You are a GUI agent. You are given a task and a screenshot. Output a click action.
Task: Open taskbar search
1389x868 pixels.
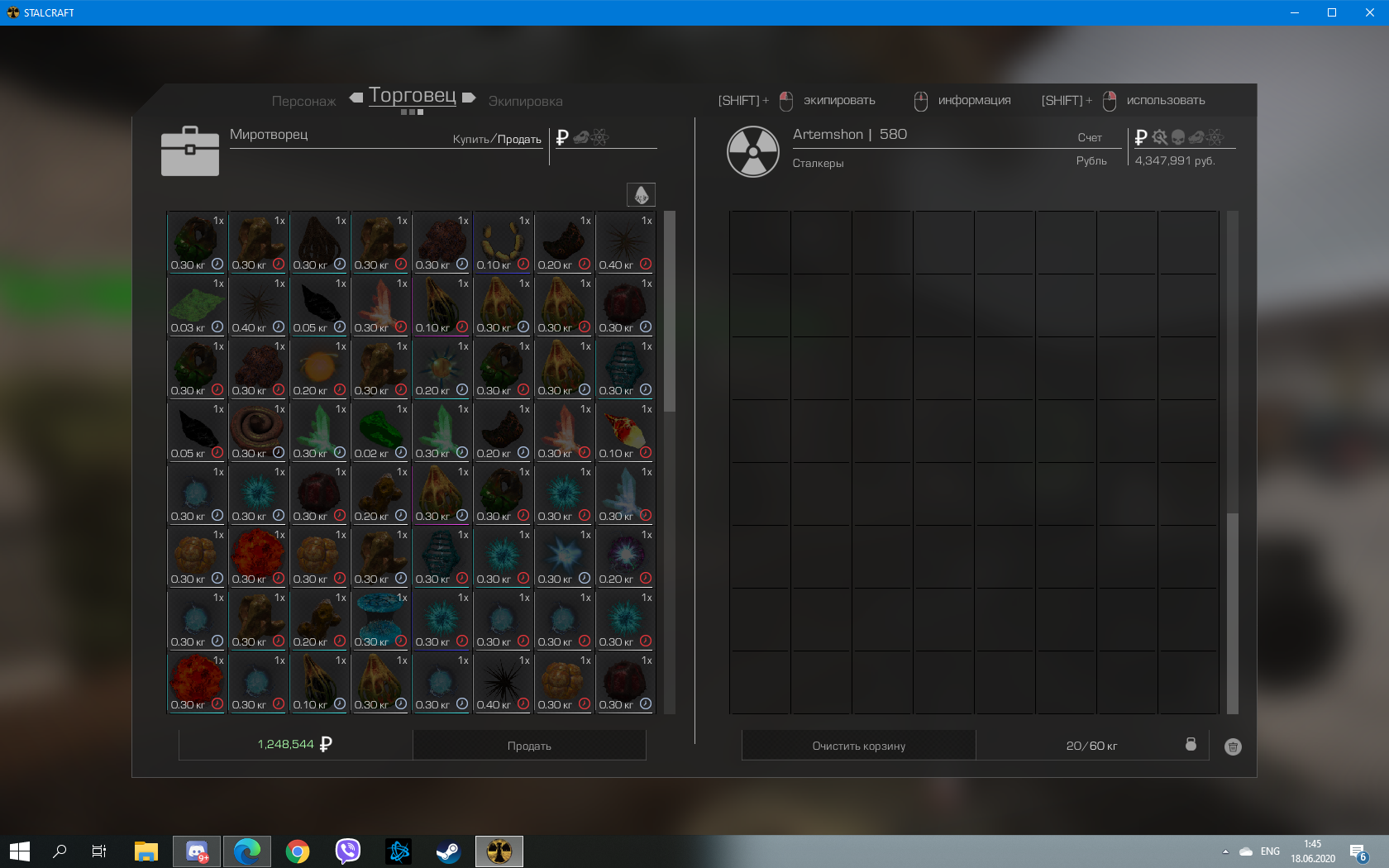point(60,851)
